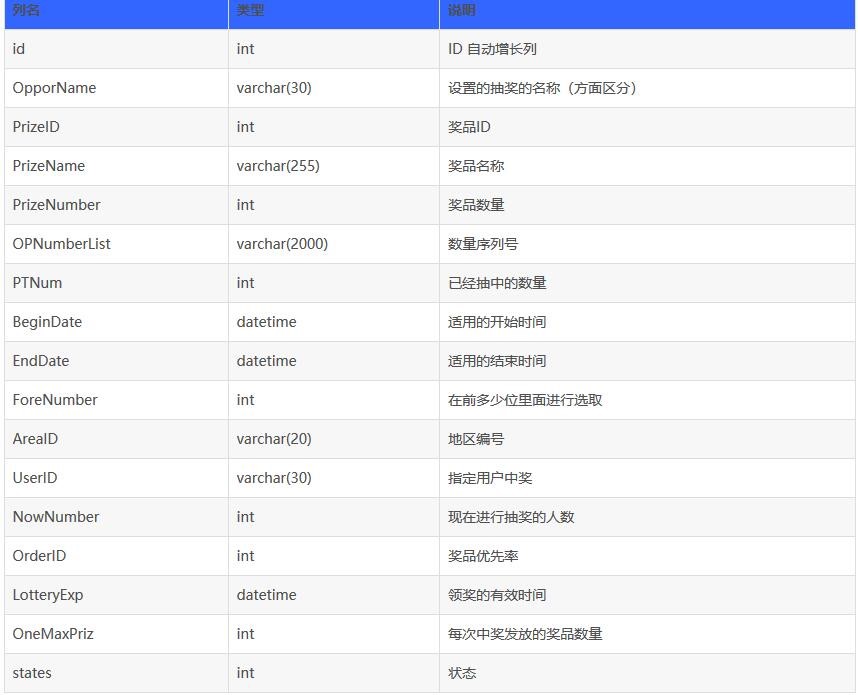Click the varchar(255) type for PrizeName

[278, 166]
